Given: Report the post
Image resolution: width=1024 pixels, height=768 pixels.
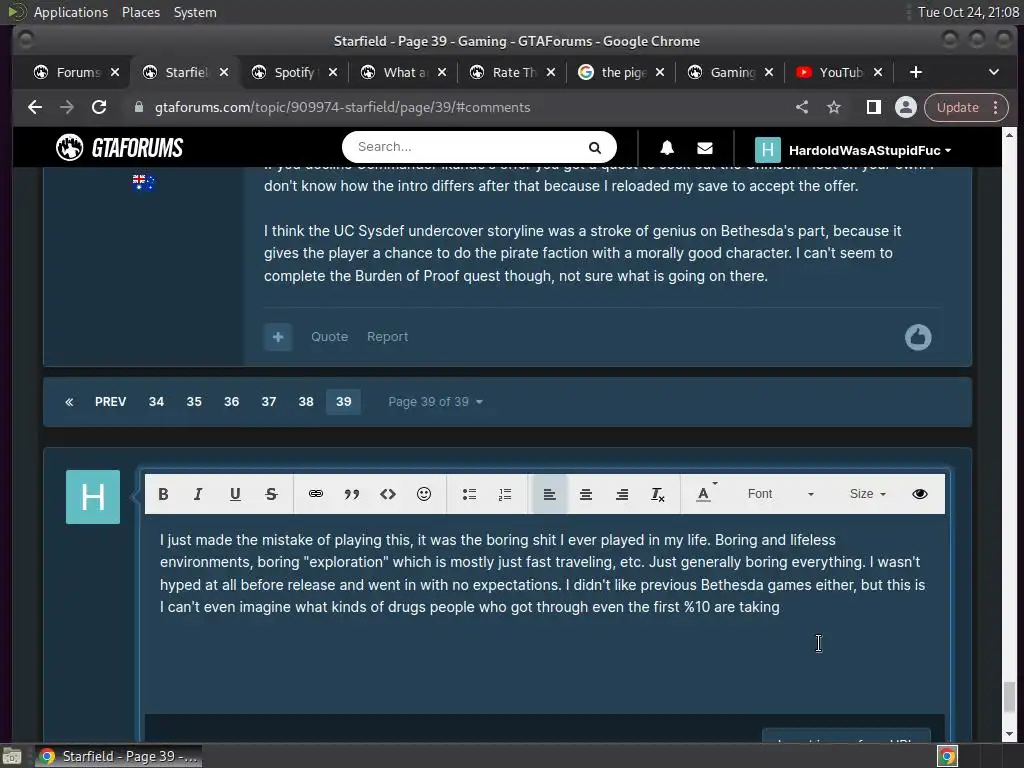Looking at the screenshot, I should pos(387,337).
